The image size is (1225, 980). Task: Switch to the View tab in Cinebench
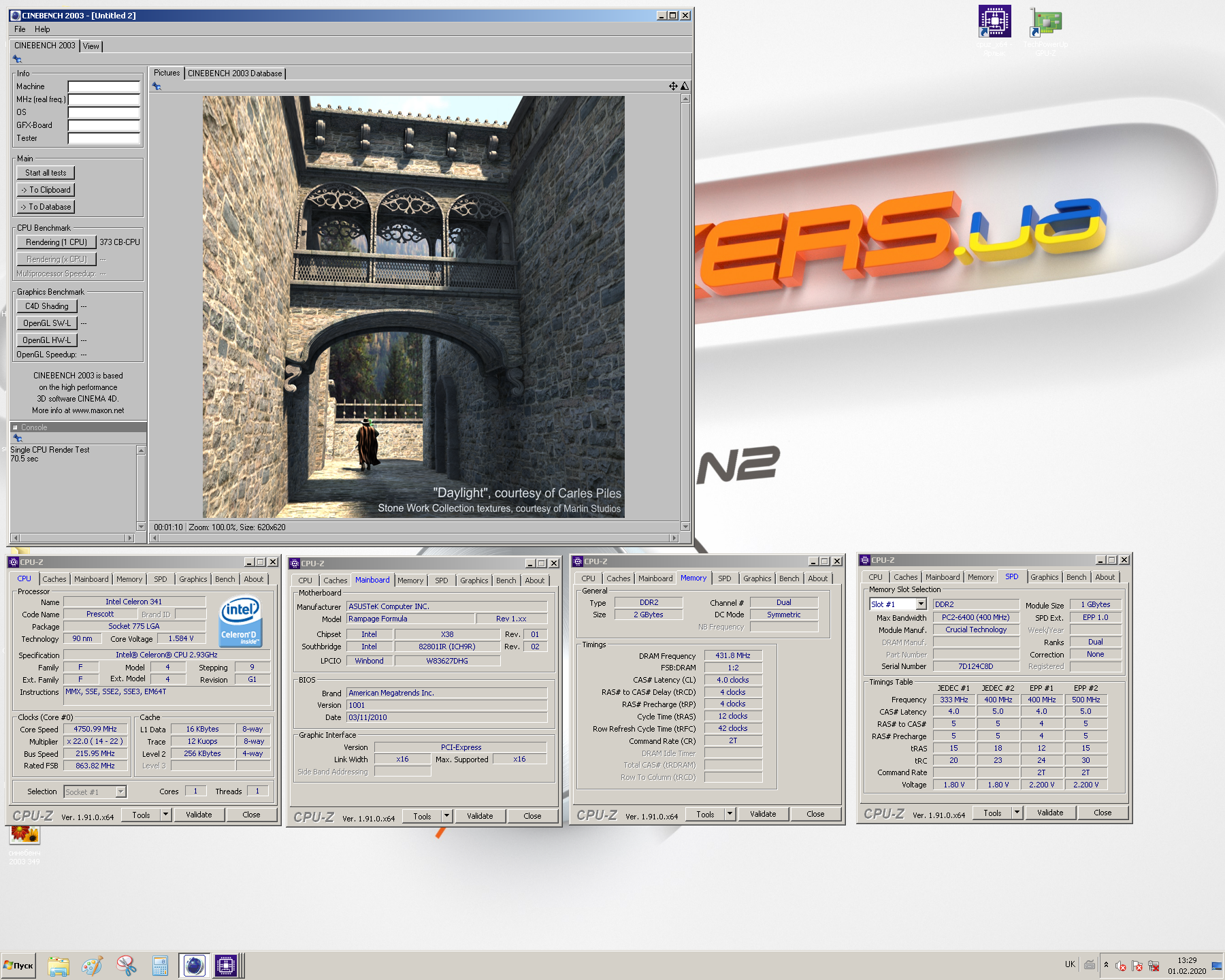91,46
